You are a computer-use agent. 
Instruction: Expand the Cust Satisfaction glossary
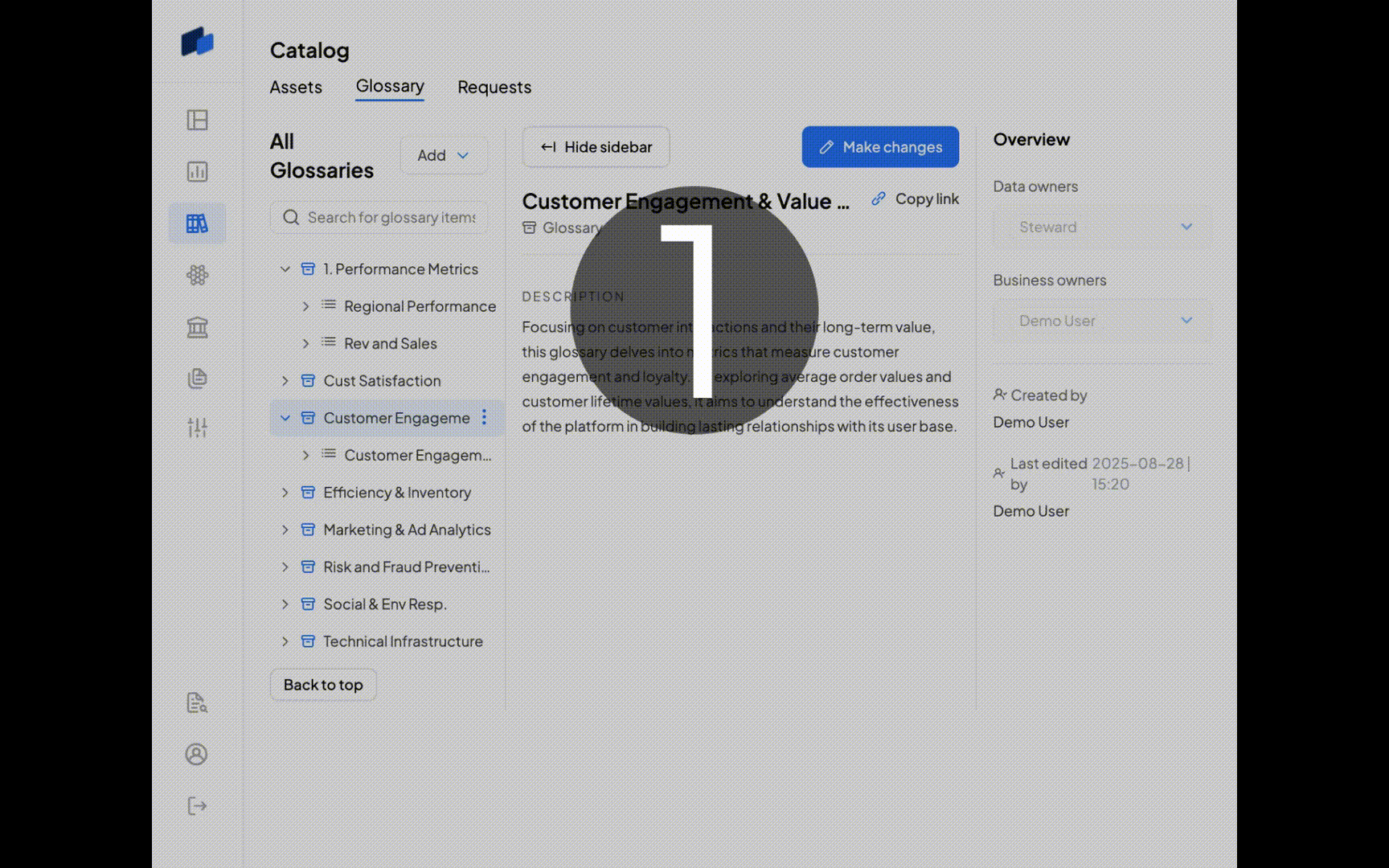[x=285, y=381]
